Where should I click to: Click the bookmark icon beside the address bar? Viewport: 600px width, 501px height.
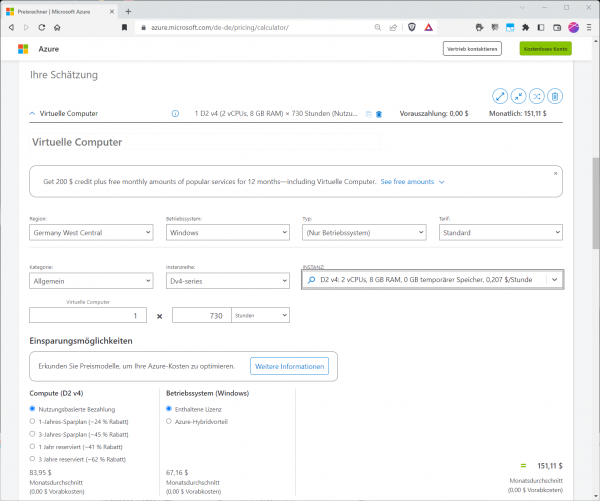124,27
